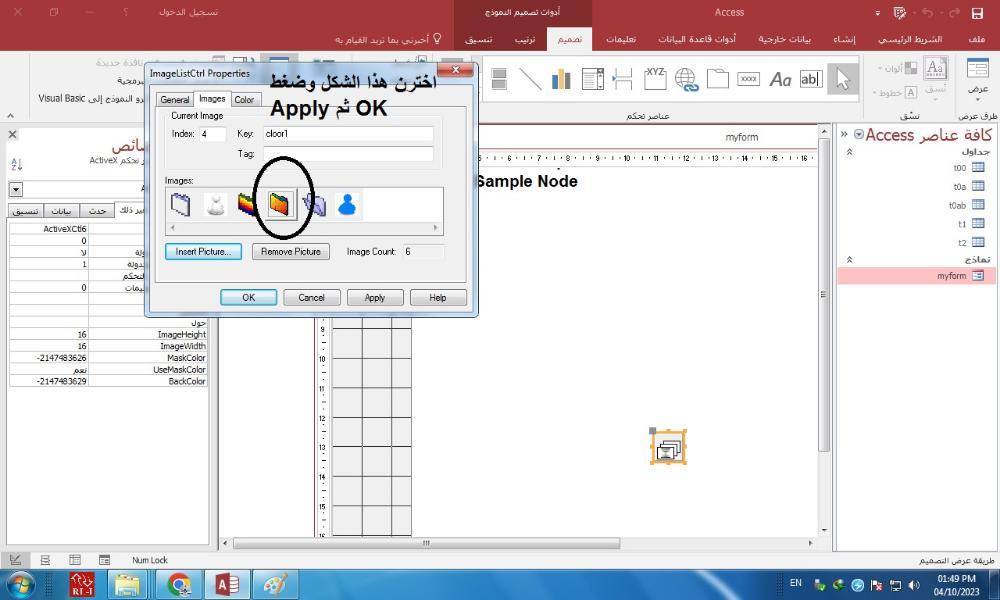The image size is (1000, 600).
Task: Choose the label (Aa) control
Action: pyautogui.click(x=780, y=80)
